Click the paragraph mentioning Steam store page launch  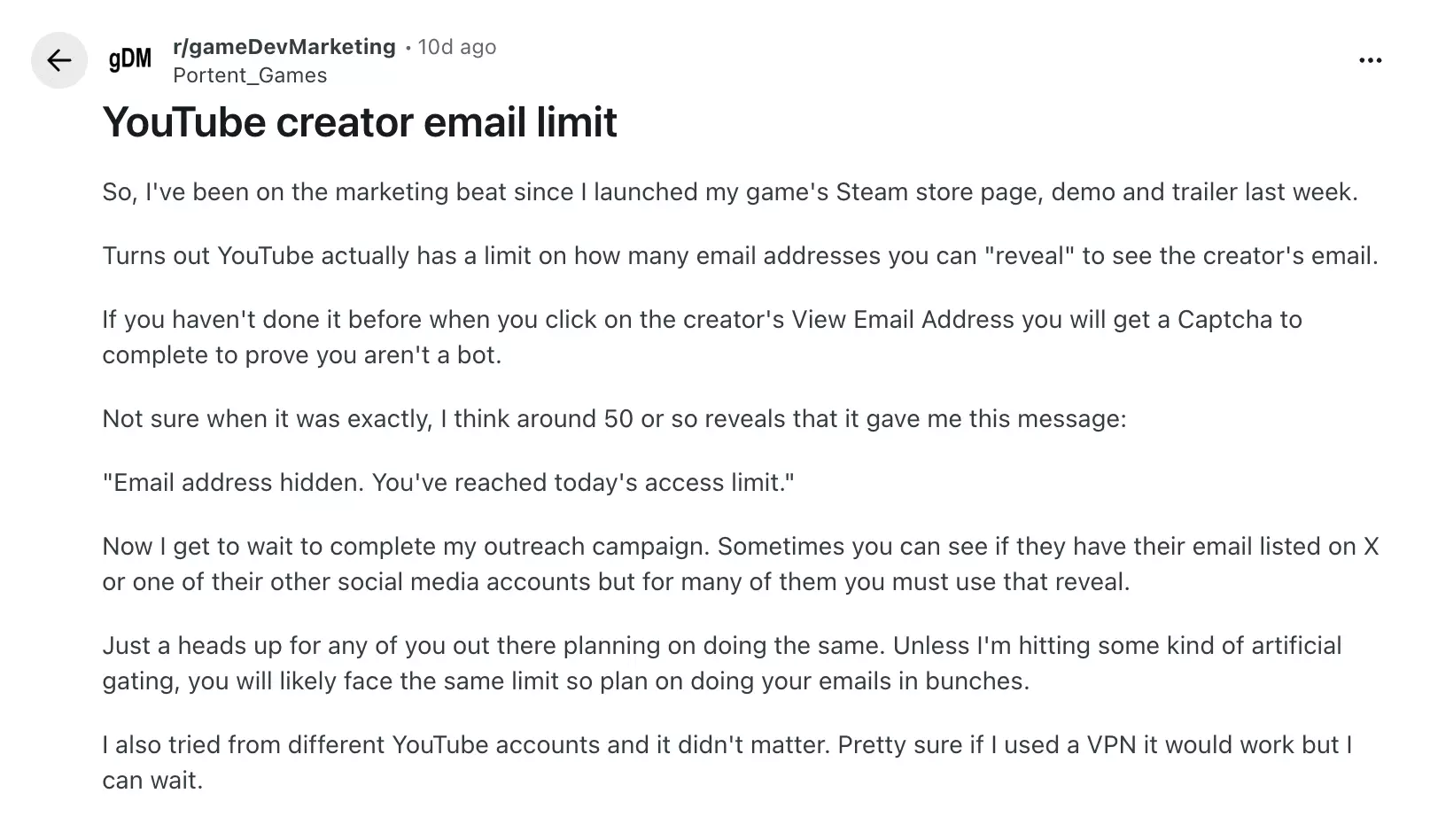tap(730, 192)
